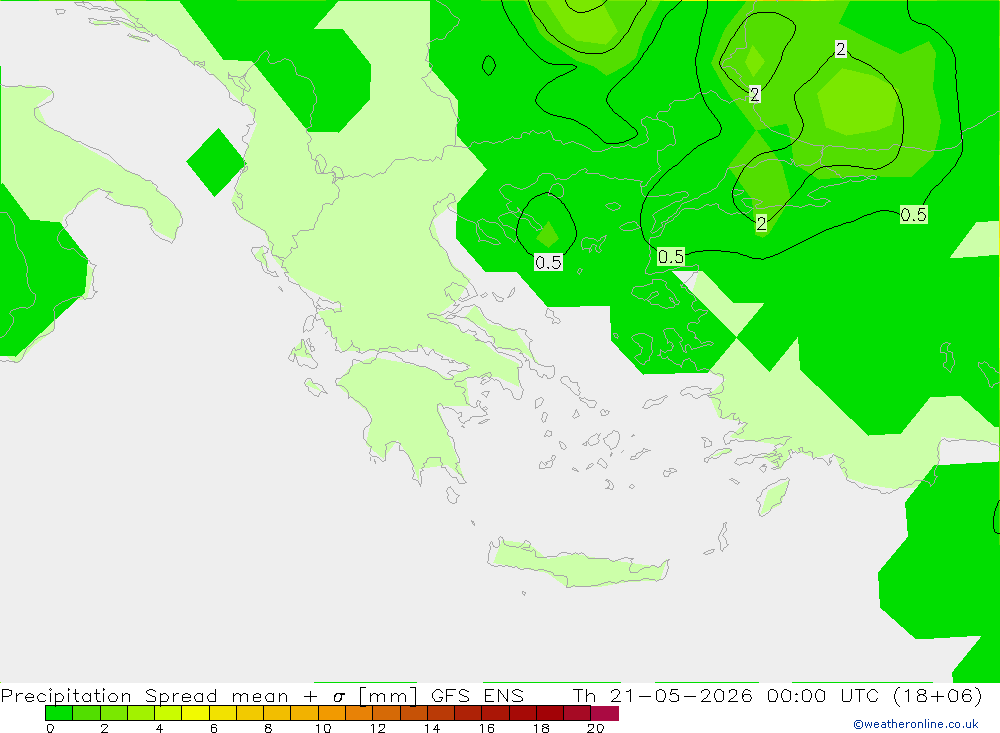Click the contour label '2' nearest the top edge
The image size is (1000, 733).
pos(841,49)
